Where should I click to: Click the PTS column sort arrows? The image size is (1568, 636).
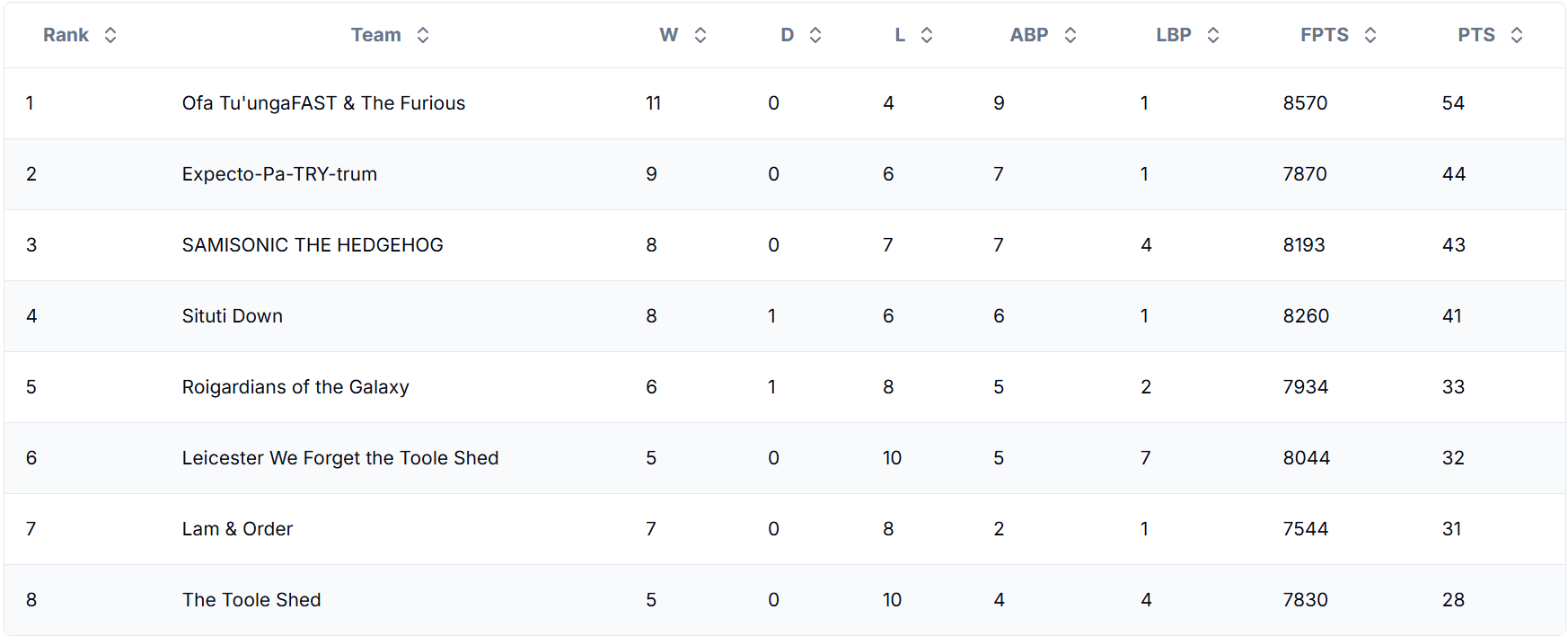point(1517,35)
